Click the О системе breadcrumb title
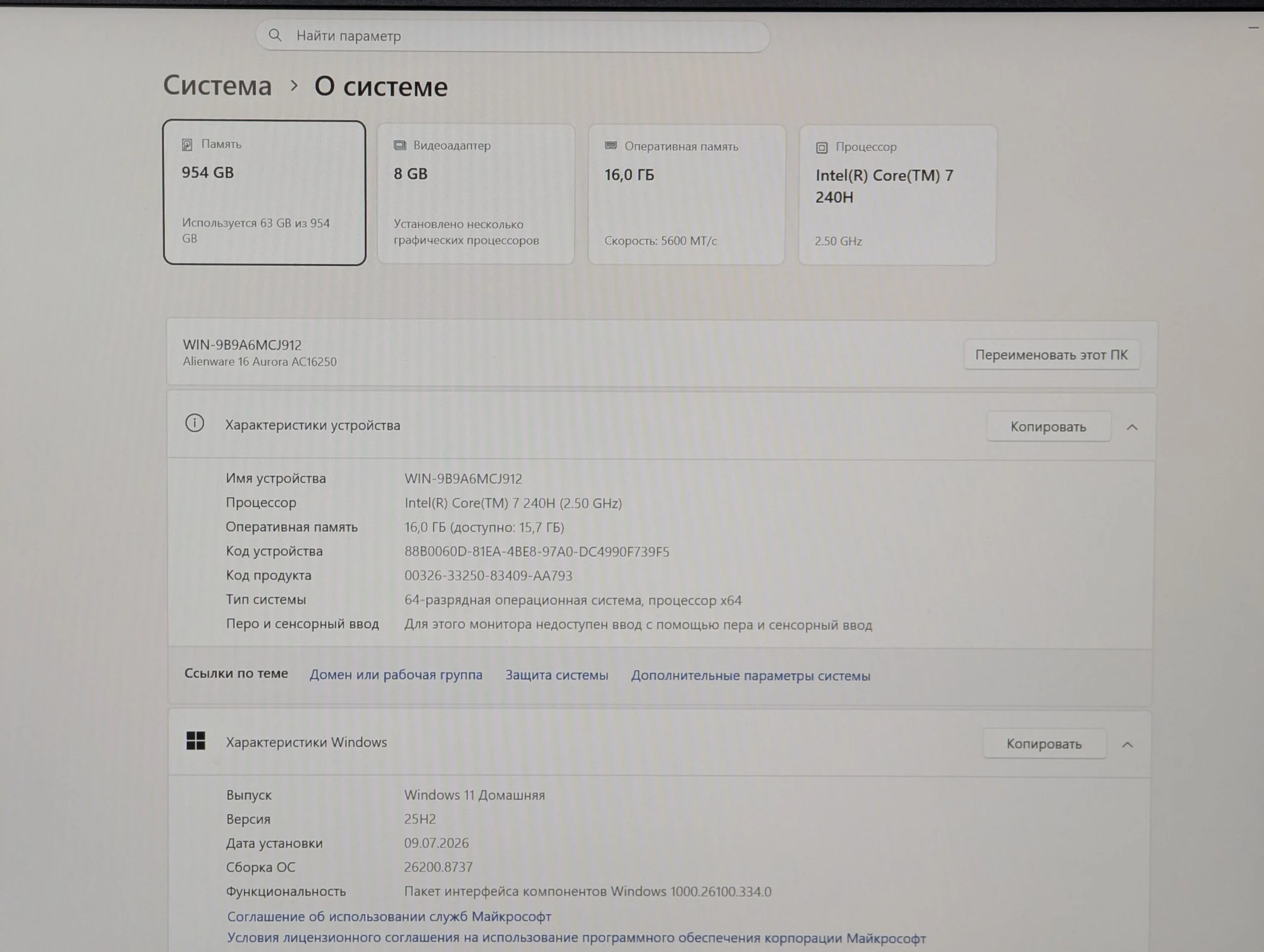1264x952 pixels. tap(381, 87)
